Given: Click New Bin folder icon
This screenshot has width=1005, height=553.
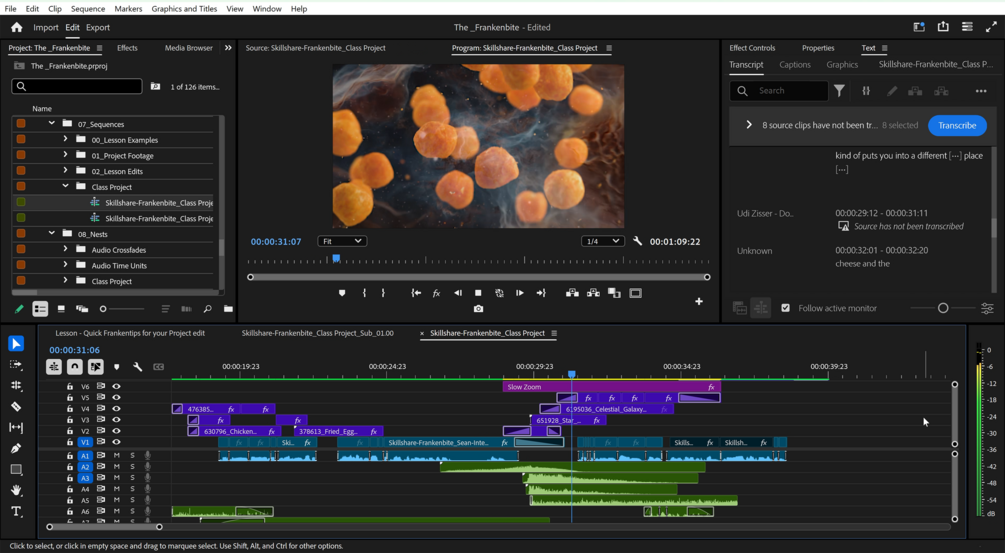Looking at the screenshot, I should point(228,309).
